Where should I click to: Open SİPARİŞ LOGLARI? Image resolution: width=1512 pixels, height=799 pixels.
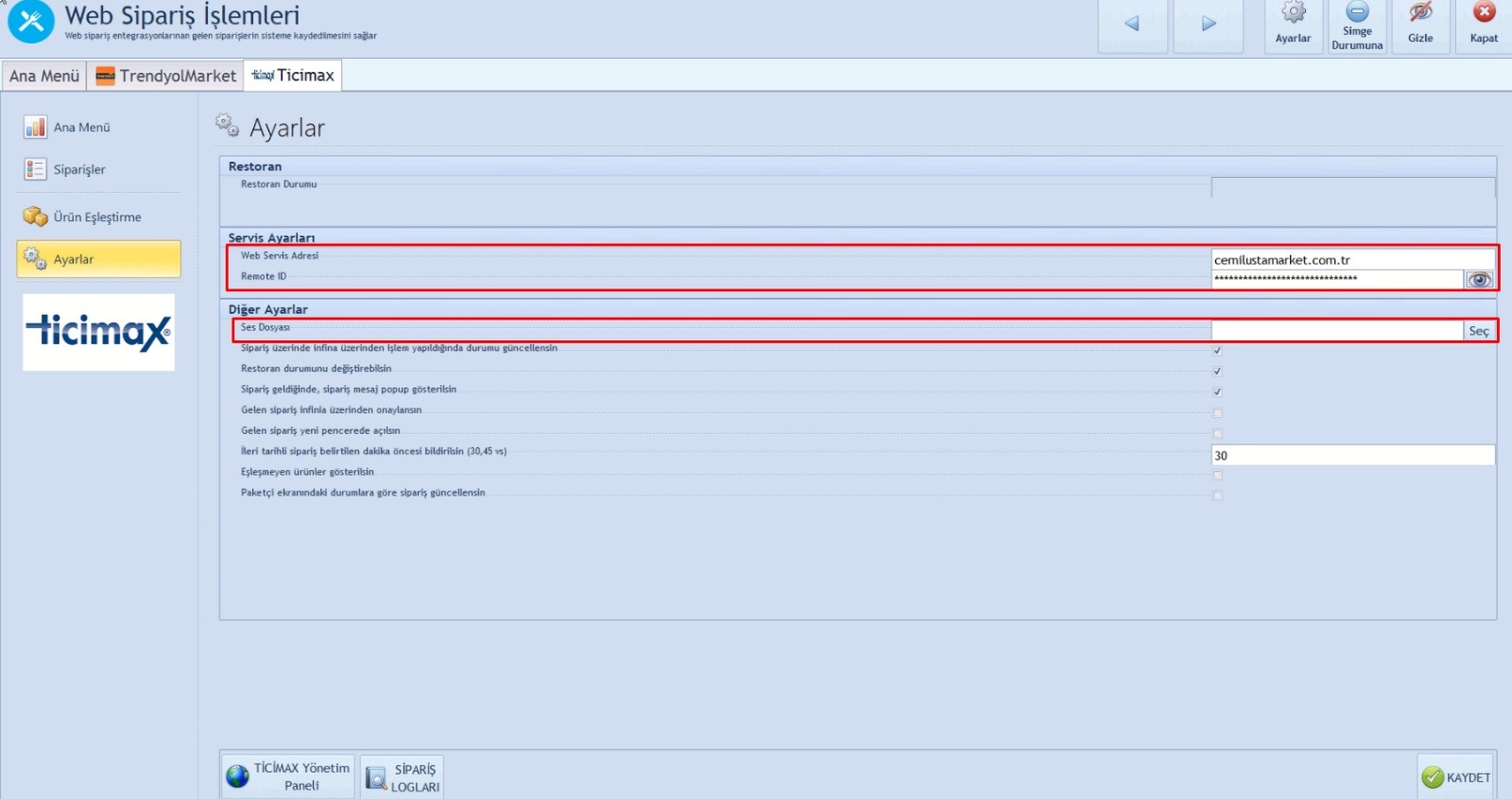click(x=403, y=777)
